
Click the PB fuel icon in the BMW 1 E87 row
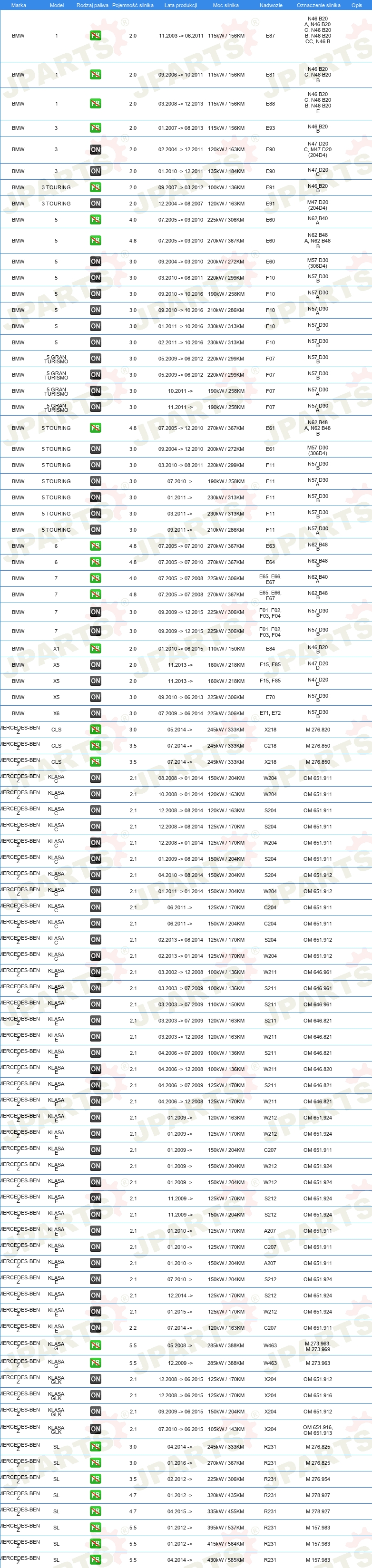tap(96, 36)
